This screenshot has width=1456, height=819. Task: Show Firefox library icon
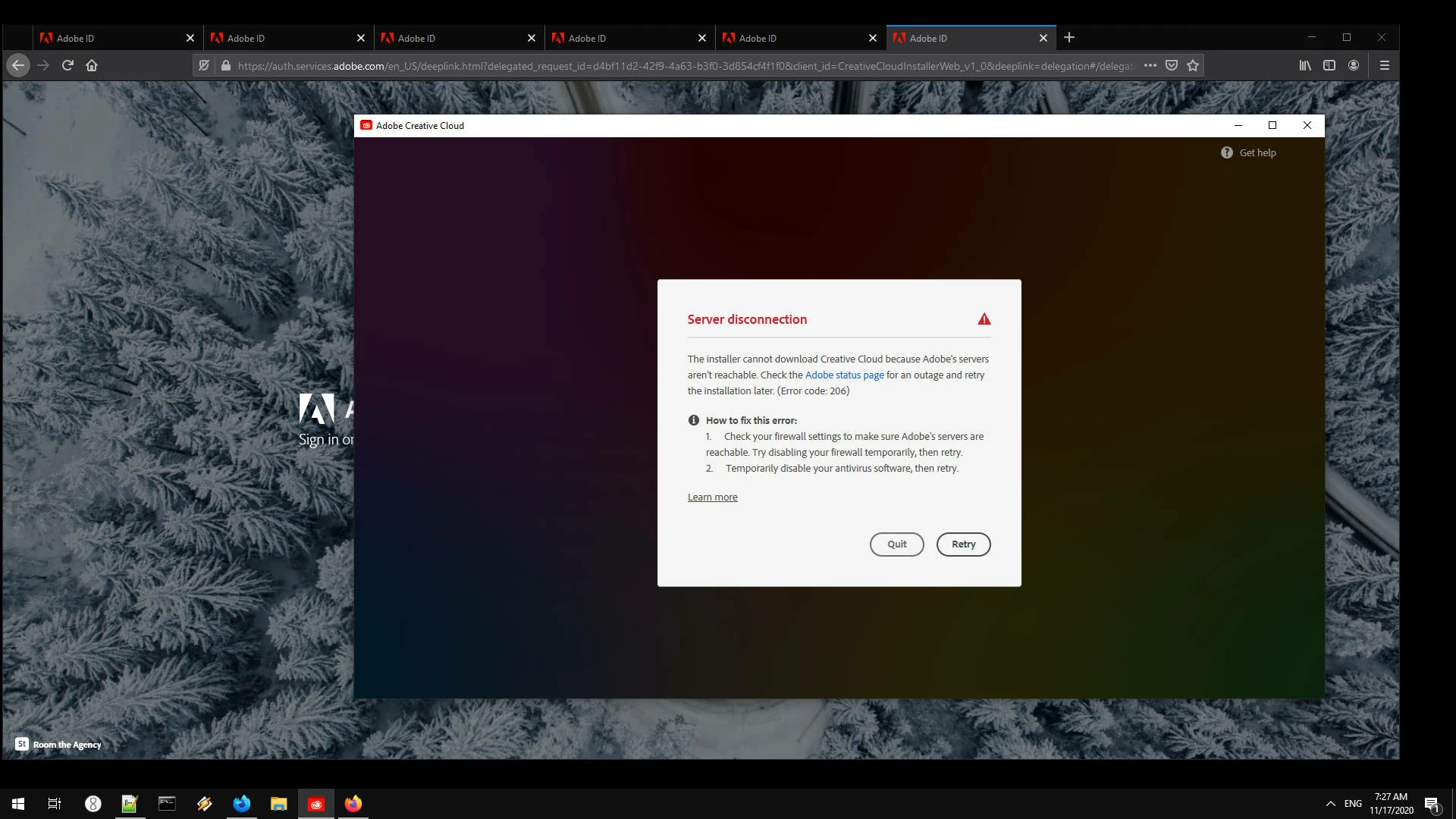pos(1304,65)
